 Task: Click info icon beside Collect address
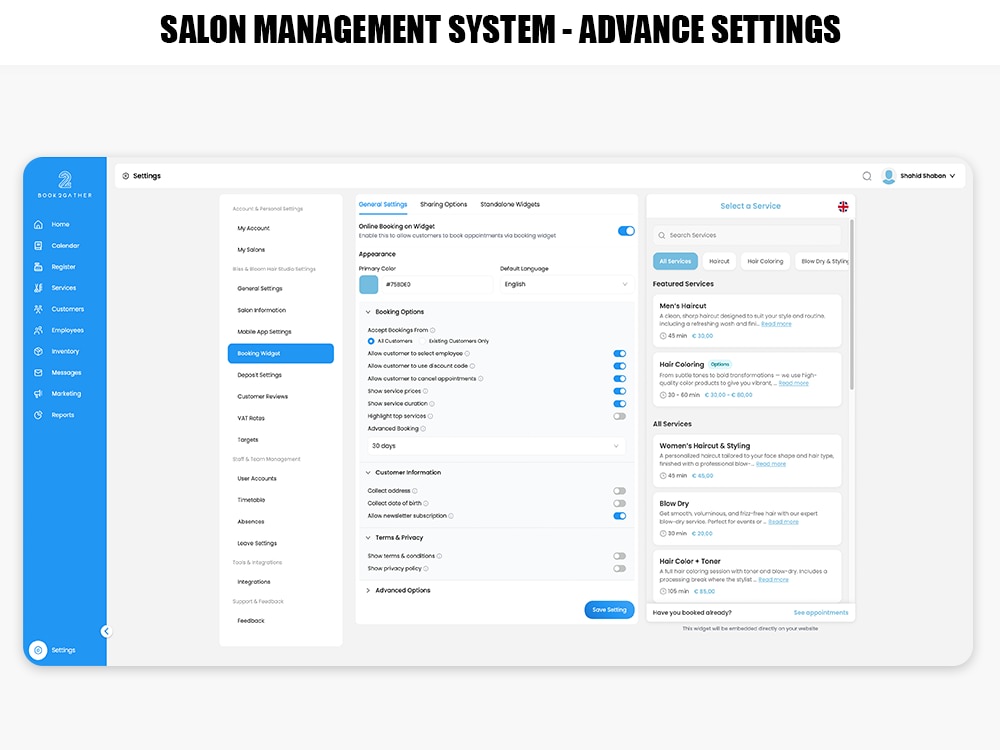415,491
